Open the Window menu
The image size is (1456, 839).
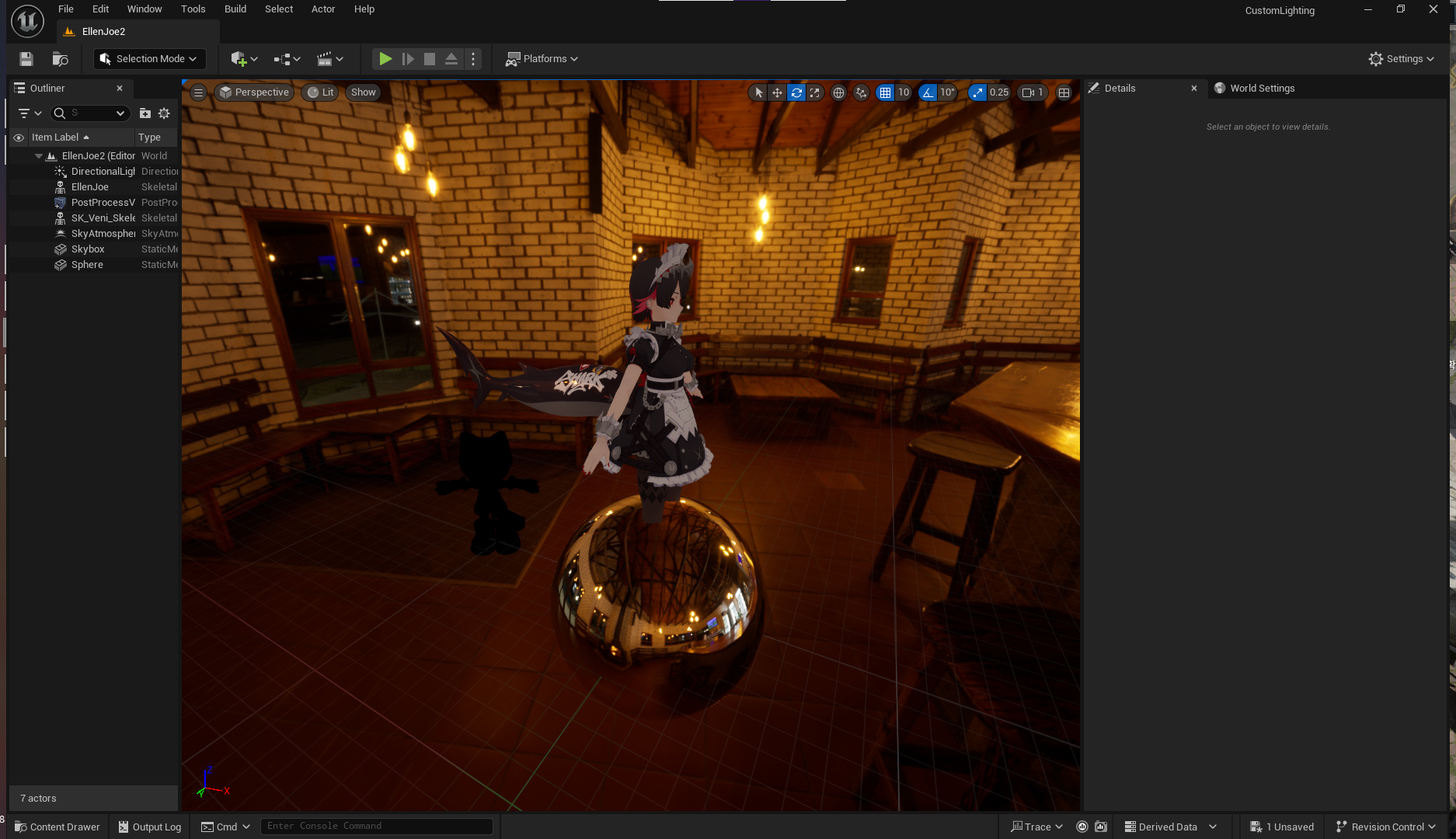pos(145,9)
